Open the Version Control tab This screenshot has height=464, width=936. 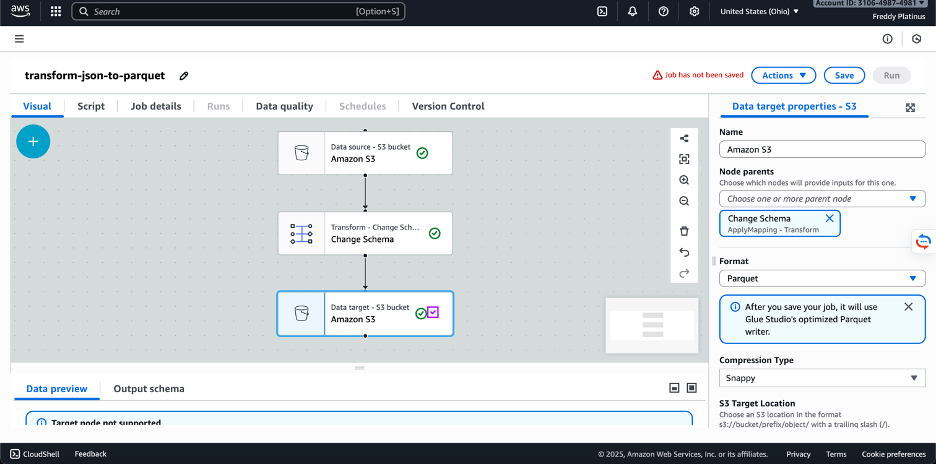pos(448,106)
